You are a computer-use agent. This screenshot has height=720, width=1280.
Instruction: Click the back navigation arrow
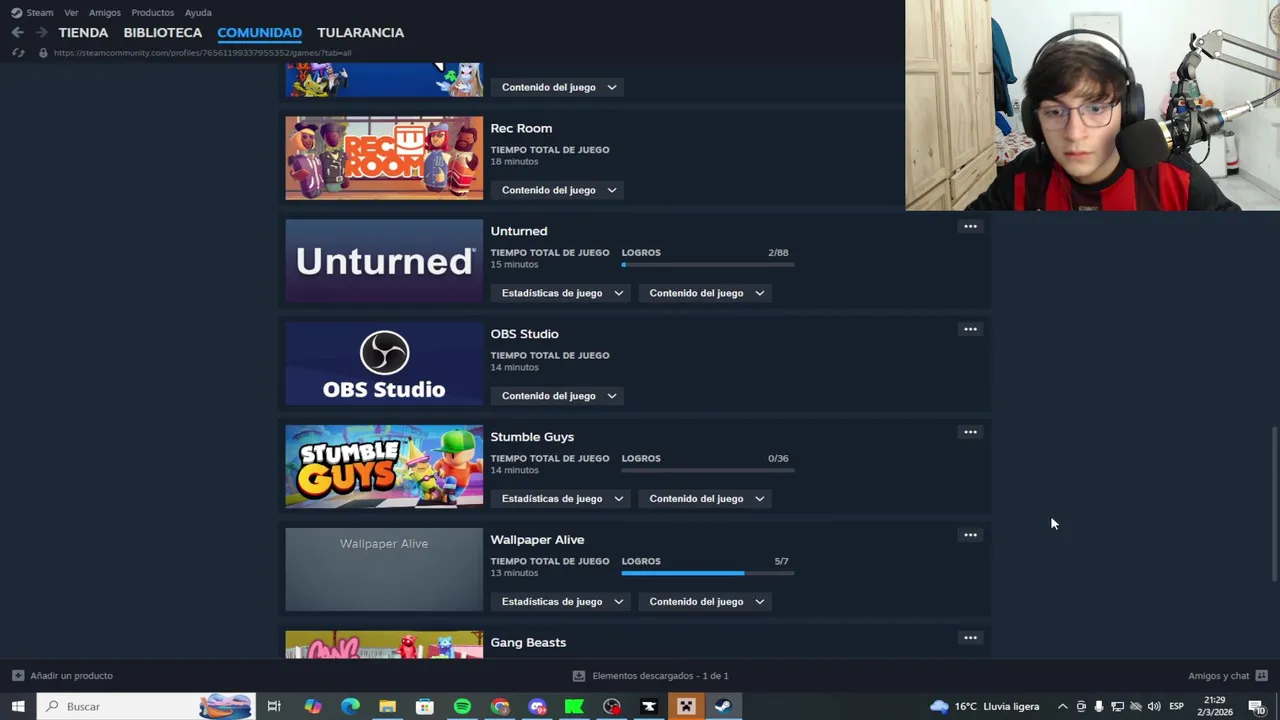(17, 32)
